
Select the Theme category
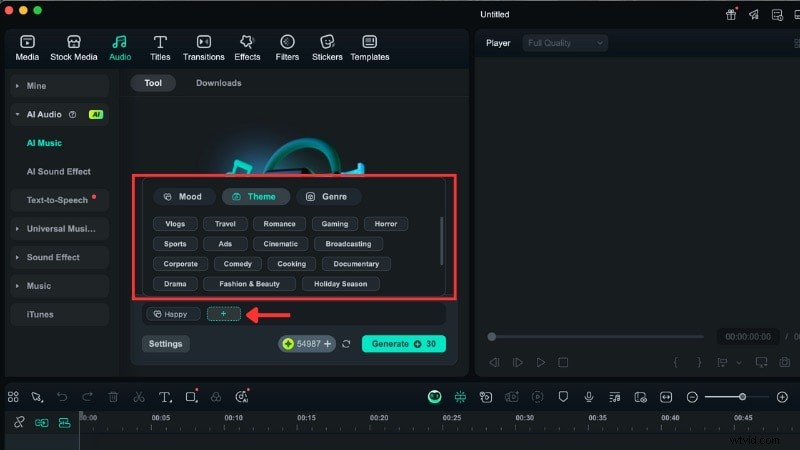click(256, 196)
